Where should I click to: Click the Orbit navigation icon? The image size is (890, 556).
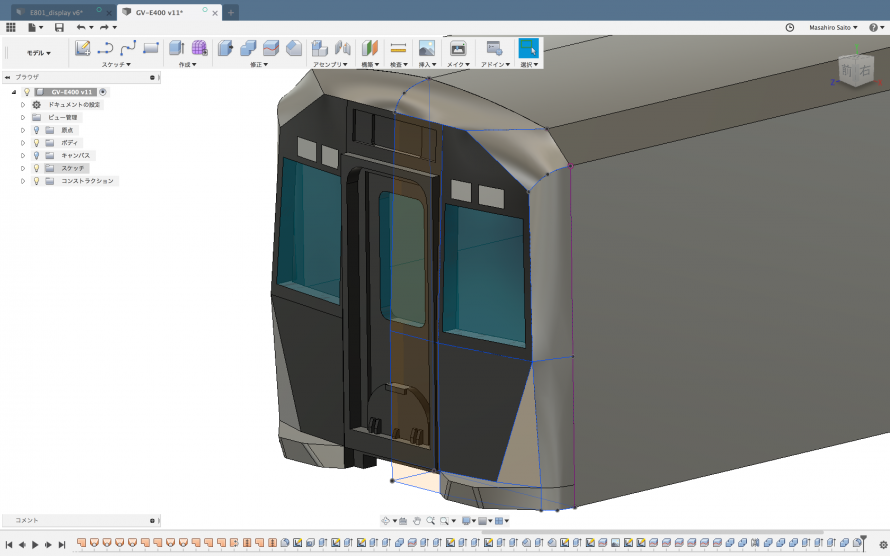point(385,521)
